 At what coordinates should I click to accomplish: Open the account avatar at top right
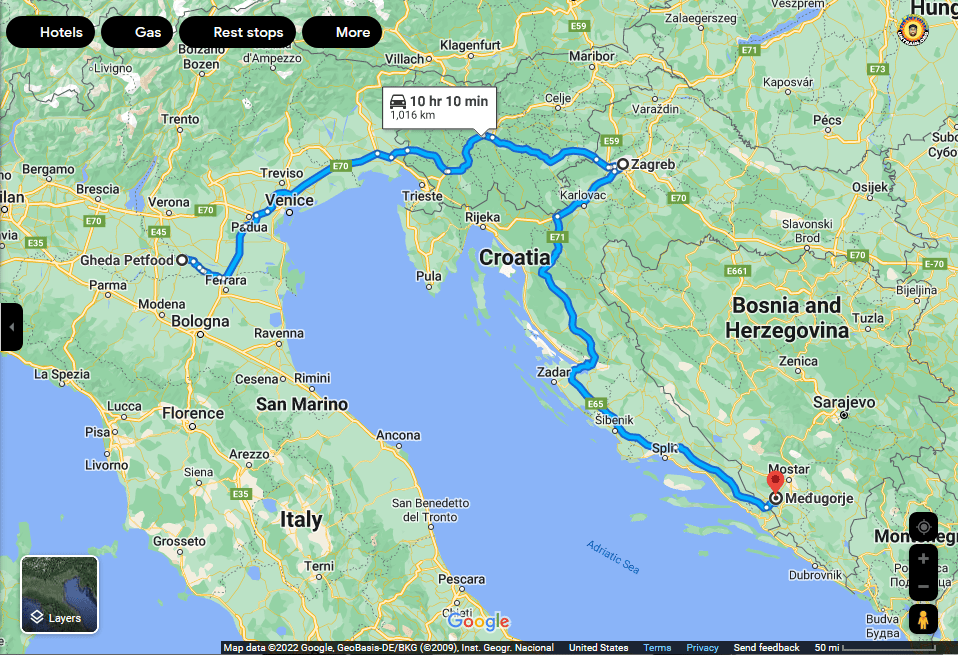915,29
